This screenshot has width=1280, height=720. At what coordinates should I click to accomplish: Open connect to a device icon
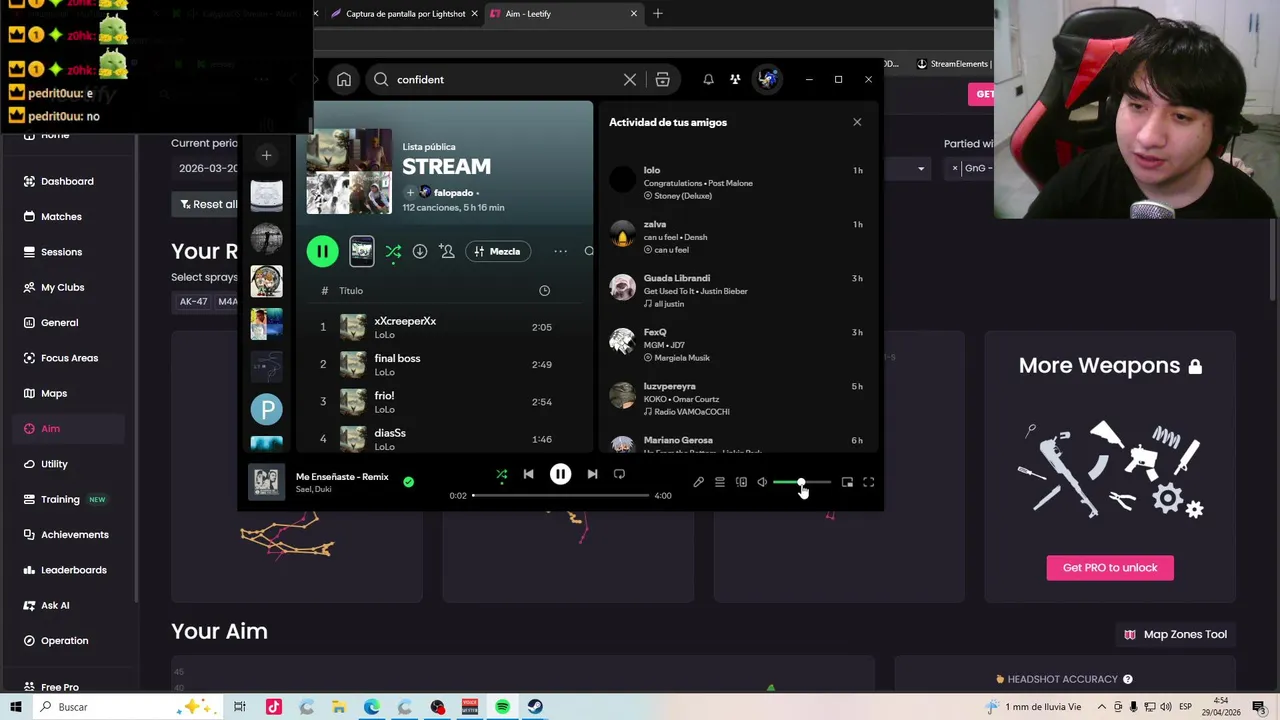741,482
